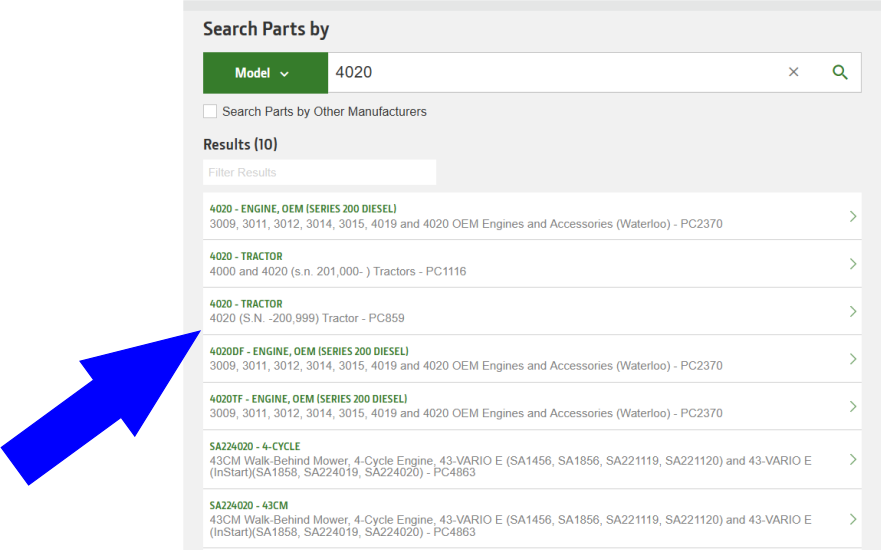Click chevron on SA224020 - 4-CYCLE row
This screenshot has height=550, width=881.
click(853, 460)
